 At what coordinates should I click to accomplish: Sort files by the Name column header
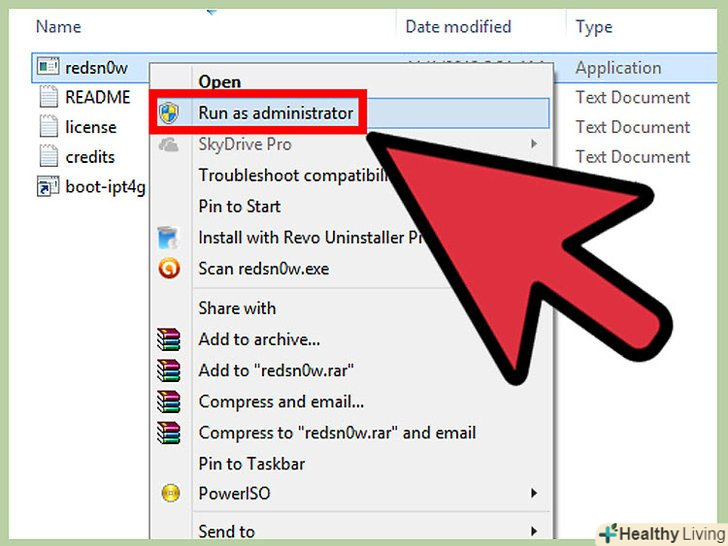point(58,27)
